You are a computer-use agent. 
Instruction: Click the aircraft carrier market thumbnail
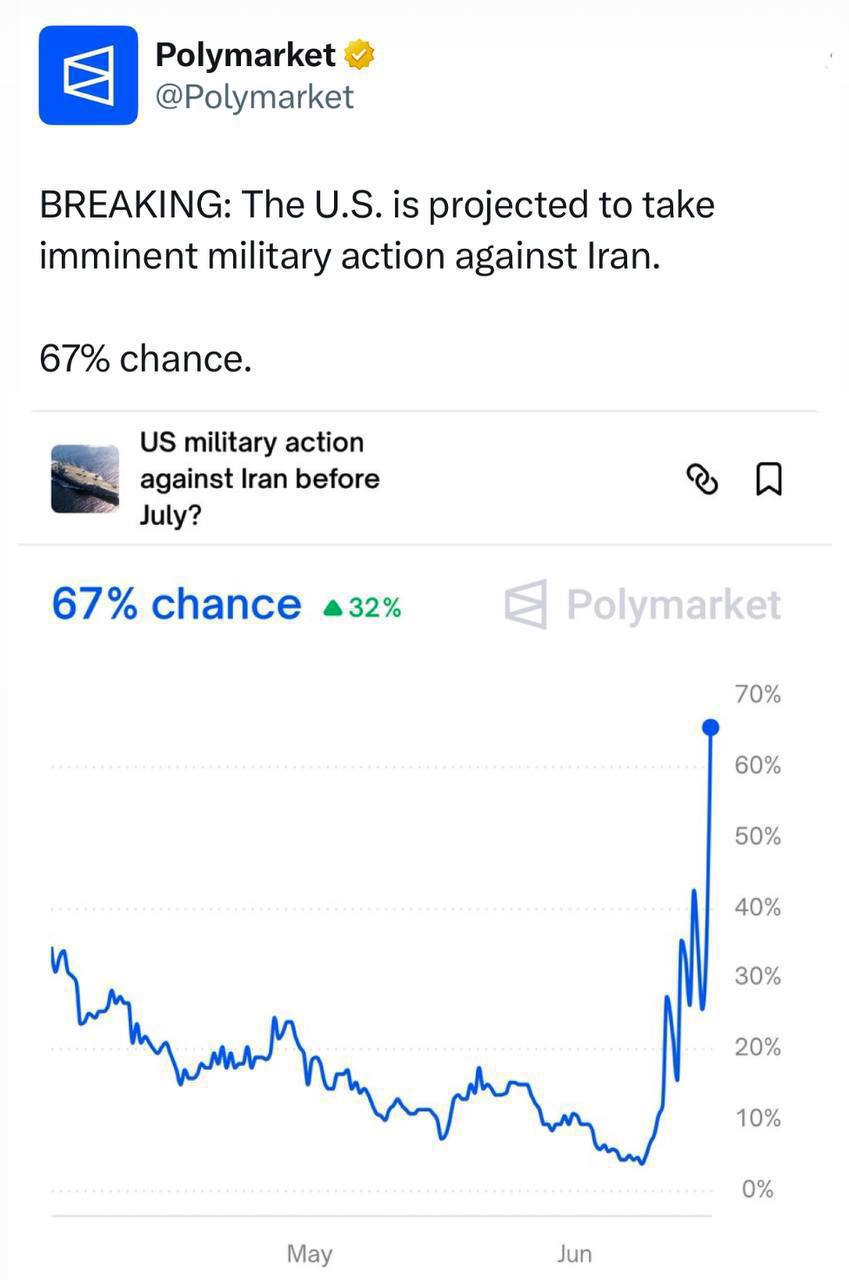point(85,479)
